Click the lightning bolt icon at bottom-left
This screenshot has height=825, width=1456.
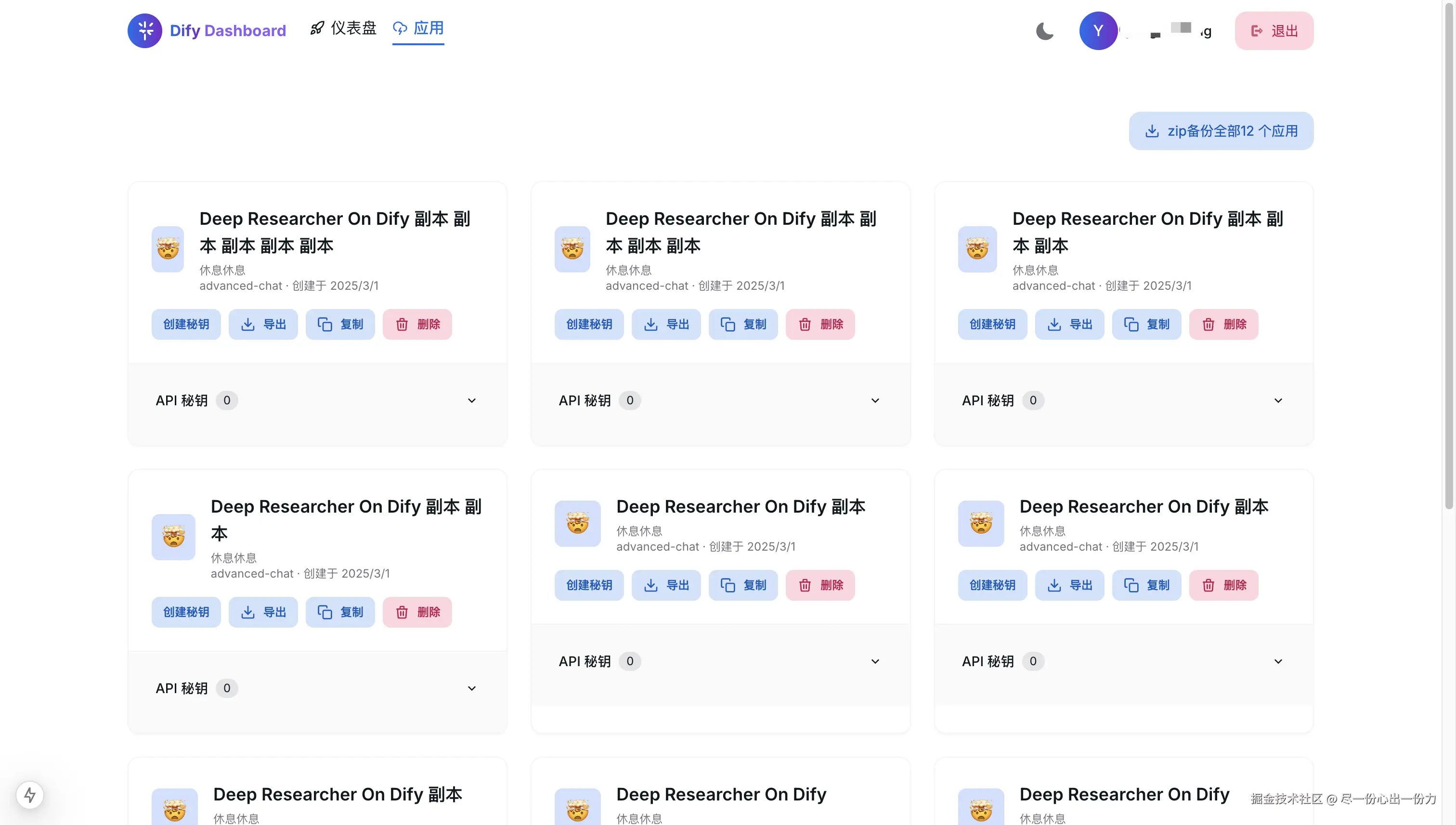click(30, 794)
